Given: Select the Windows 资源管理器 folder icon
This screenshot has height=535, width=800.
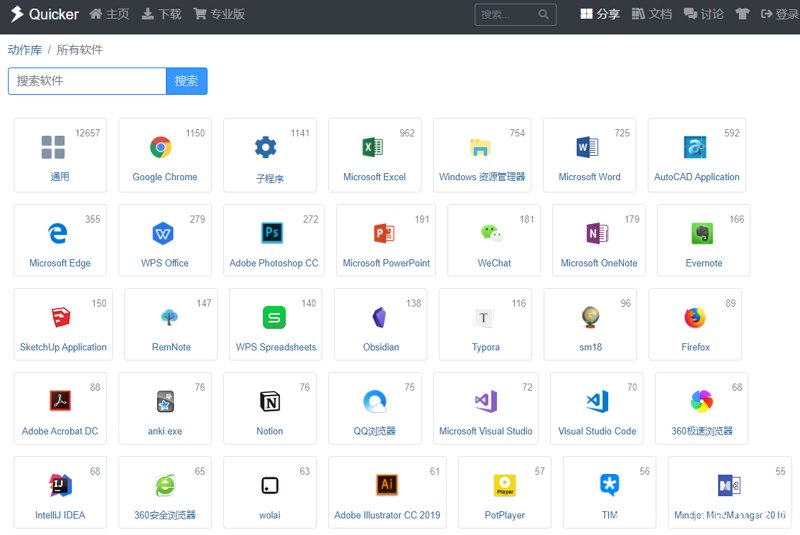Looking at the screenshot, I should [x=480, y=147].
